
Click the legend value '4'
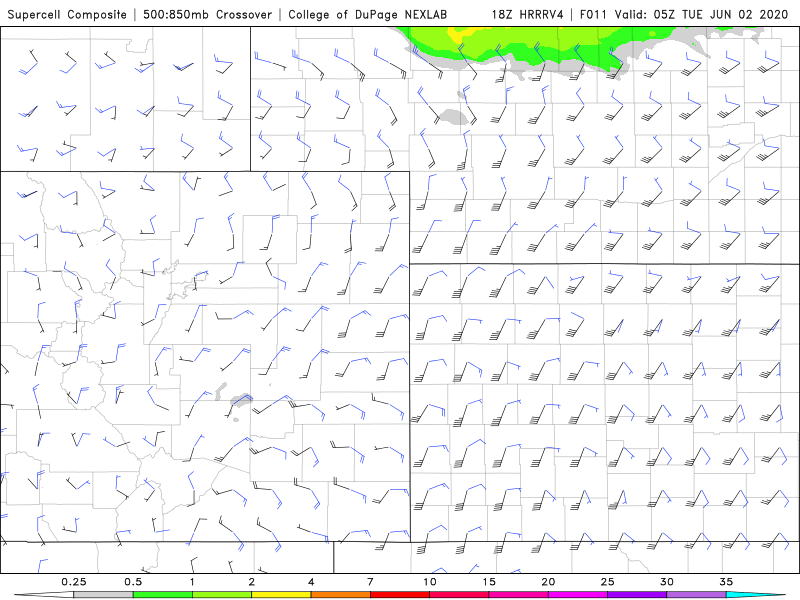[311, 582]
